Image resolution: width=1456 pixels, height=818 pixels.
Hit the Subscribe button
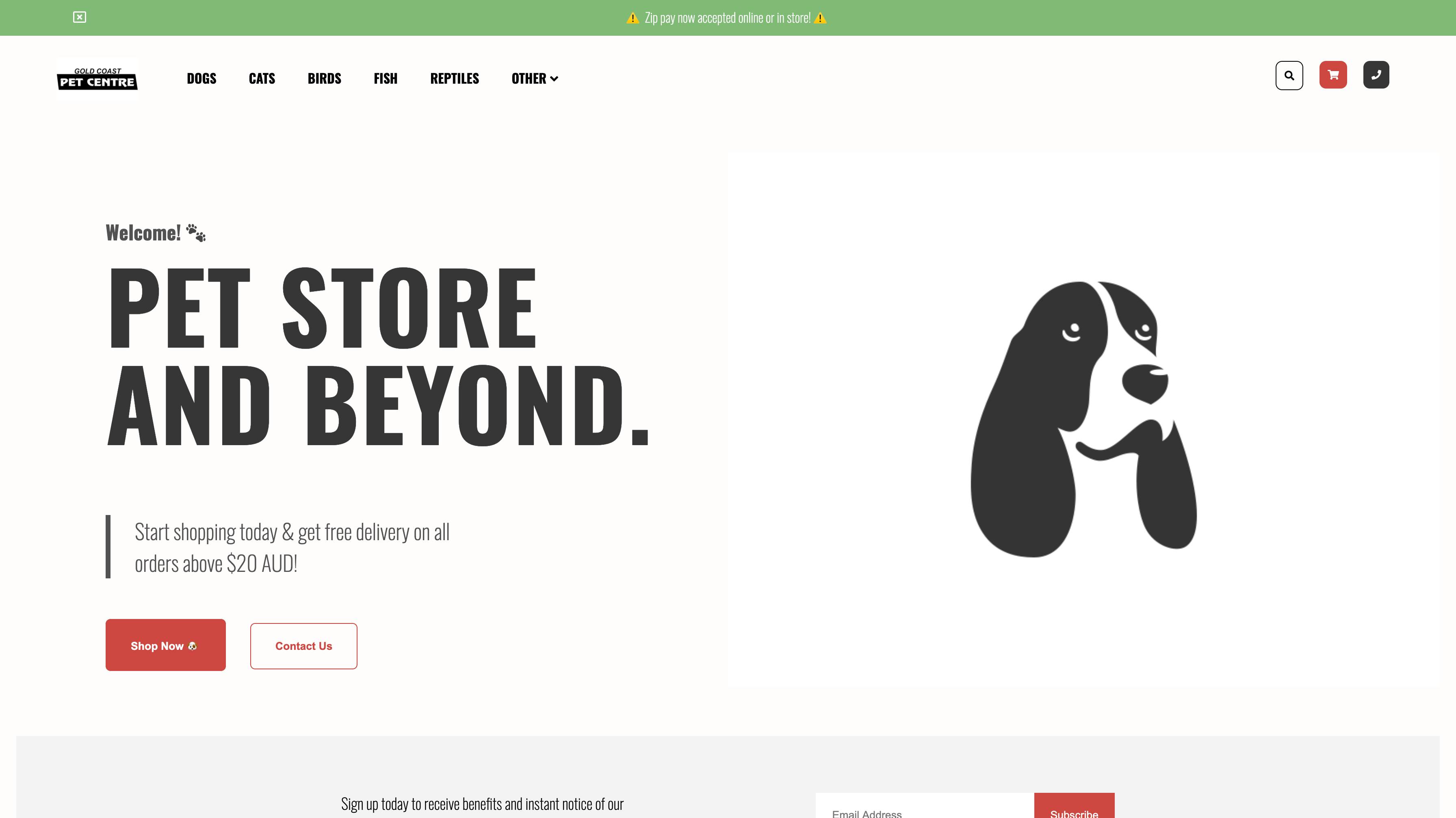[x=1074, y=809]
